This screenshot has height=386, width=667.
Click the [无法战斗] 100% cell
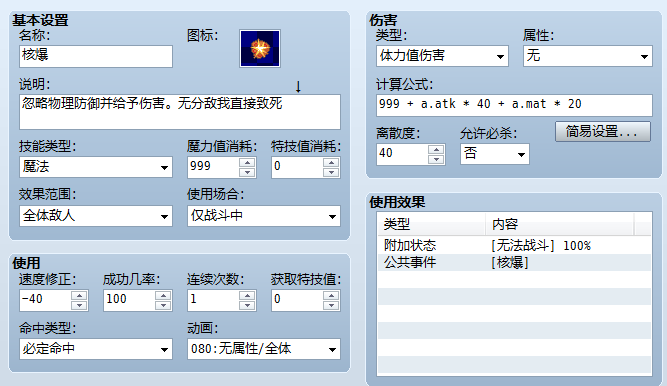[x=541, y=246]
